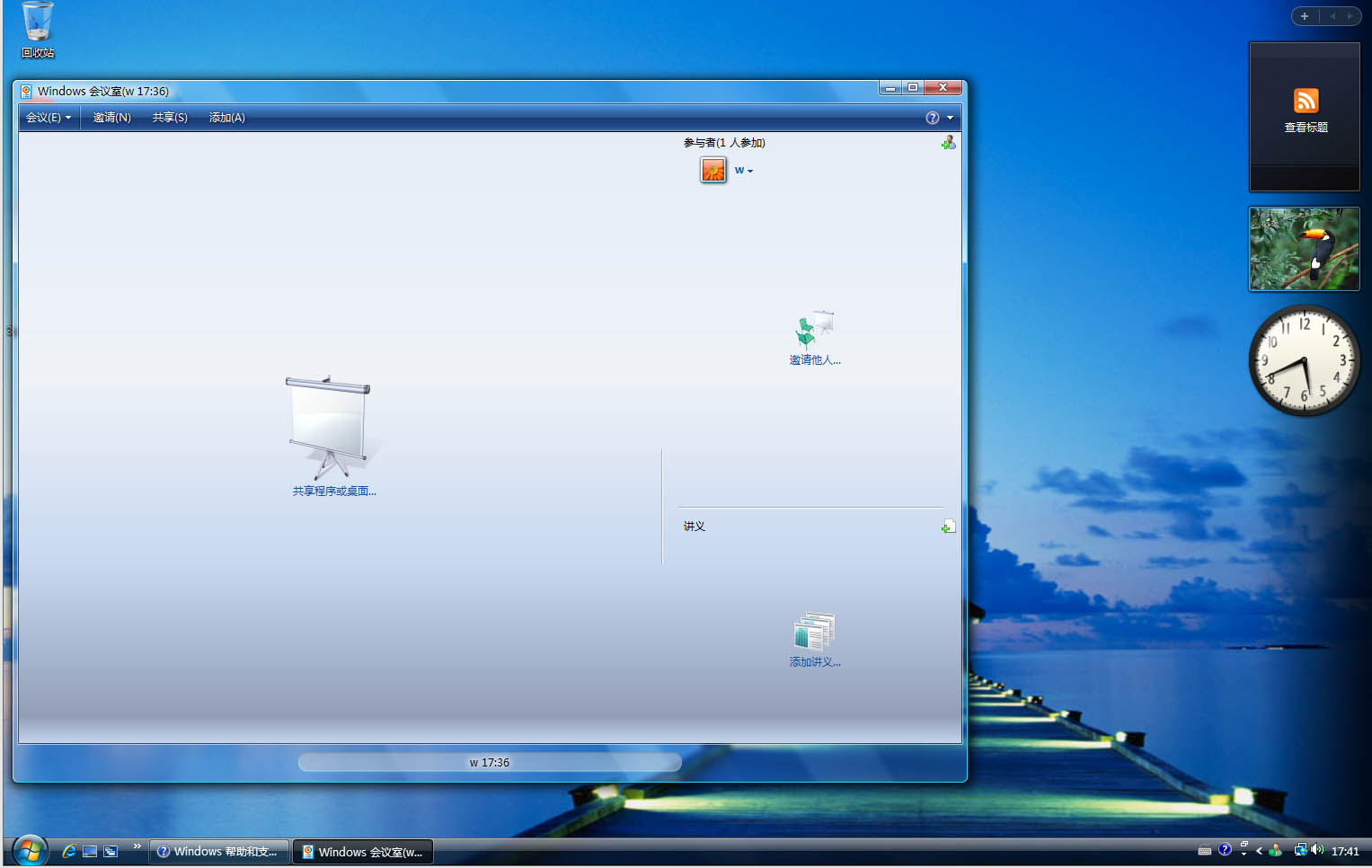Click the volume speaker icon in the tray
1372x868 pixels.
(x=1317, y=849)
